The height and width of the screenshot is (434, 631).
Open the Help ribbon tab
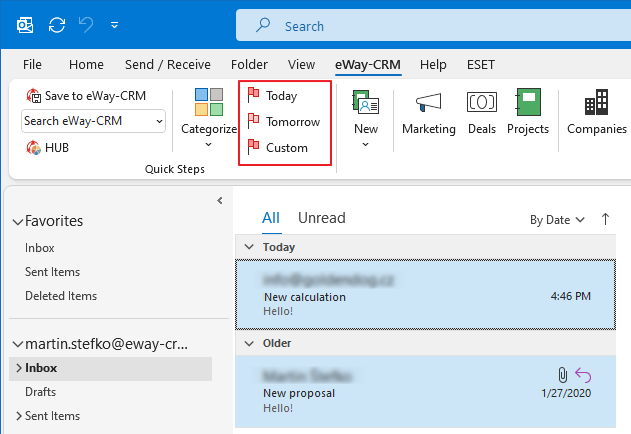click(433, 64)
